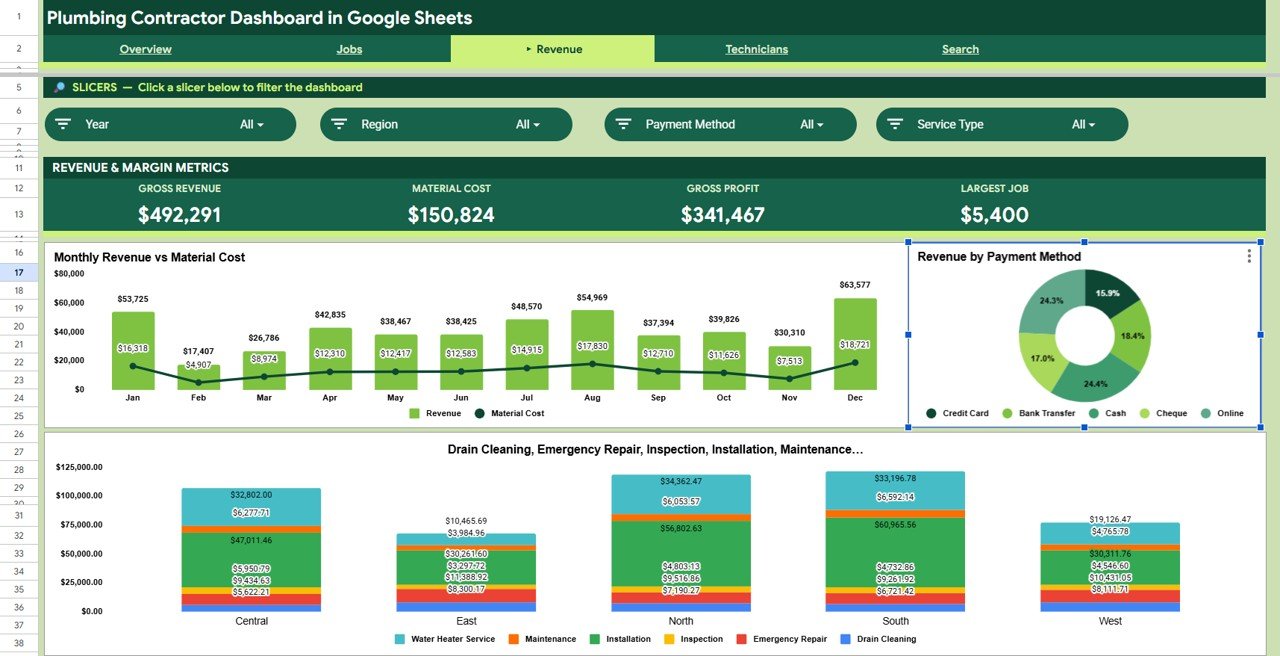Click the Emergency Repair legend swatch

click(742, 639)
